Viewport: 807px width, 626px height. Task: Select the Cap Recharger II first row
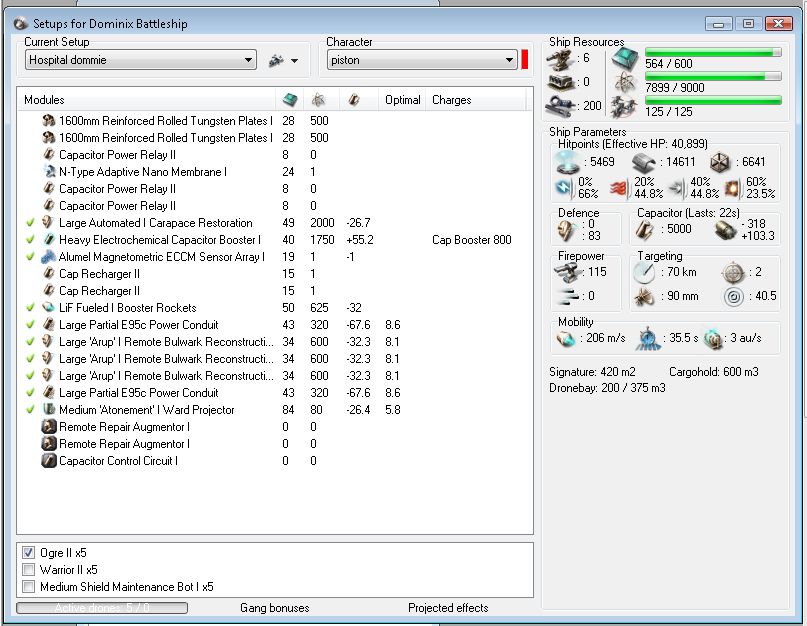274,273
